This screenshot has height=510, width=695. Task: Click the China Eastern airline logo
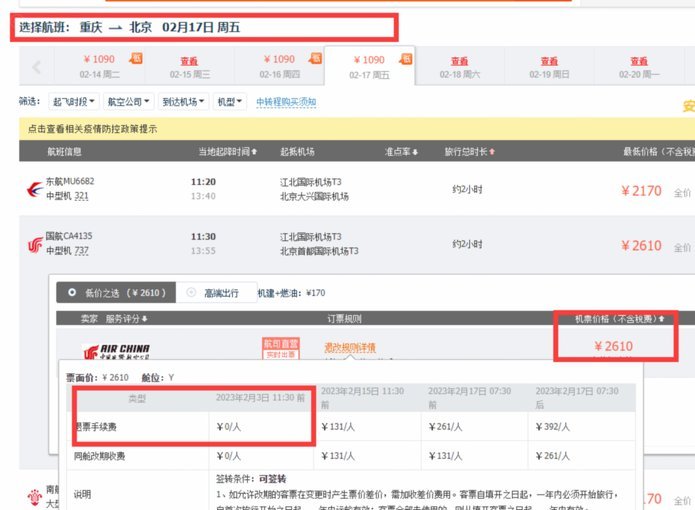35,189
